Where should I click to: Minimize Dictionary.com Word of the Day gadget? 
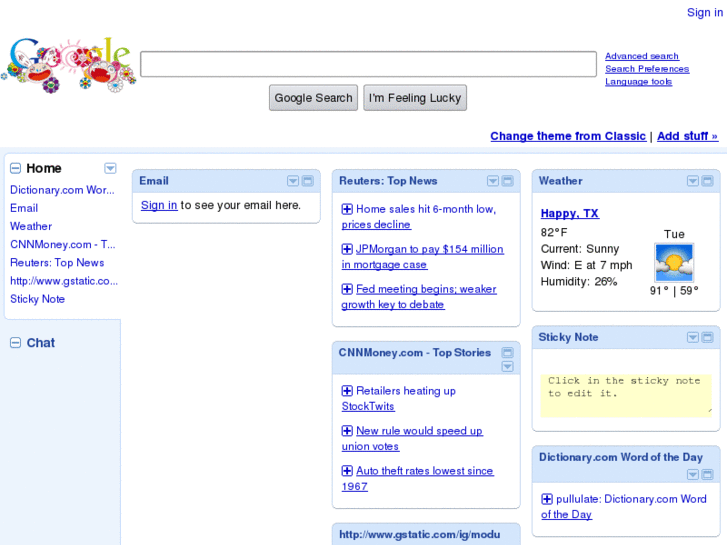708,474
